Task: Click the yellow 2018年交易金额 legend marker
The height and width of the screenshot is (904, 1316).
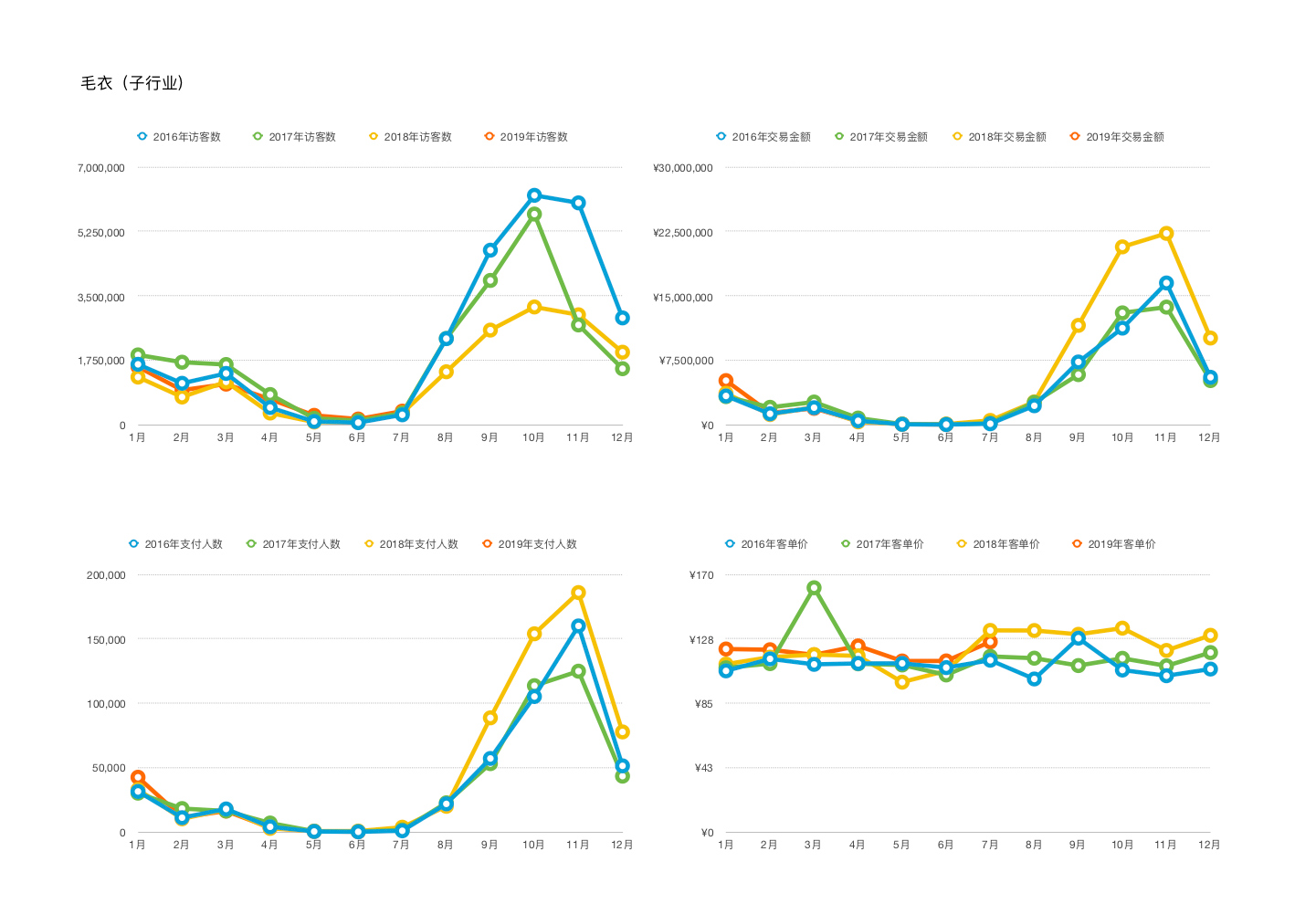Action: tap(957, 136)
